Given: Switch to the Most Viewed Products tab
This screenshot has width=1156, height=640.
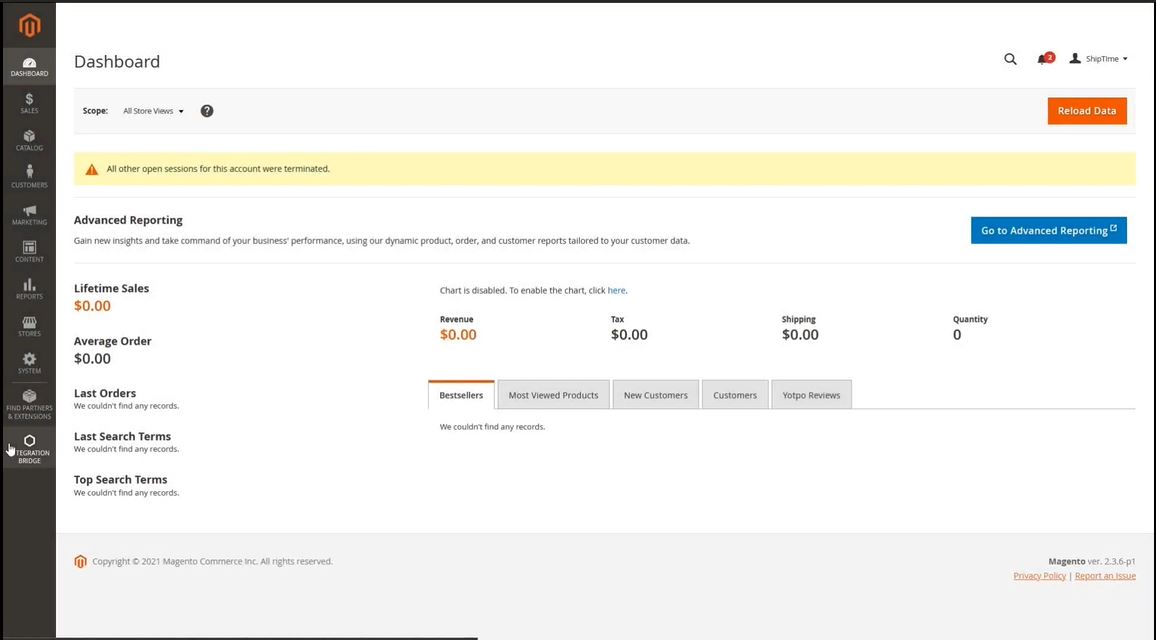Looking at the screenshot, I should (x=553, y=395).
